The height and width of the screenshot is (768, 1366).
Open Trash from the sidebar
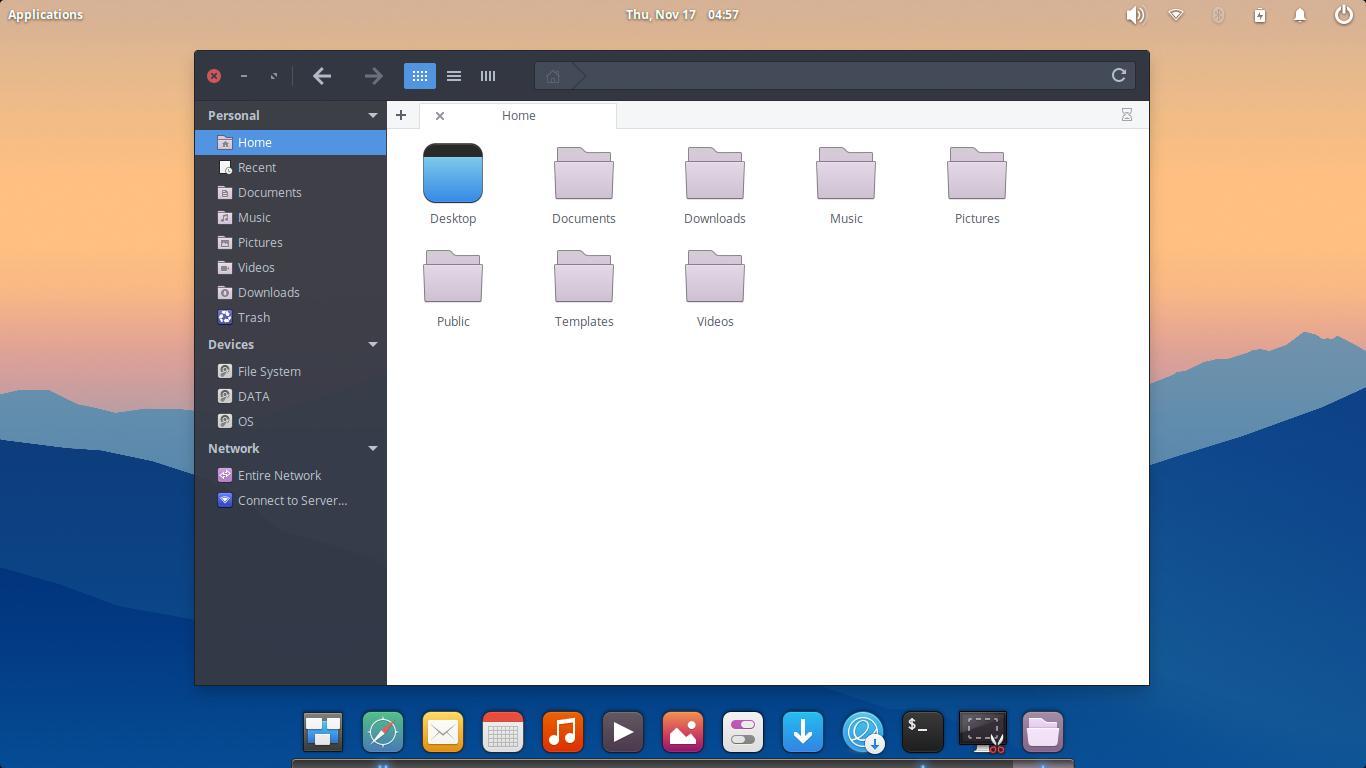(x=253, y=317)
